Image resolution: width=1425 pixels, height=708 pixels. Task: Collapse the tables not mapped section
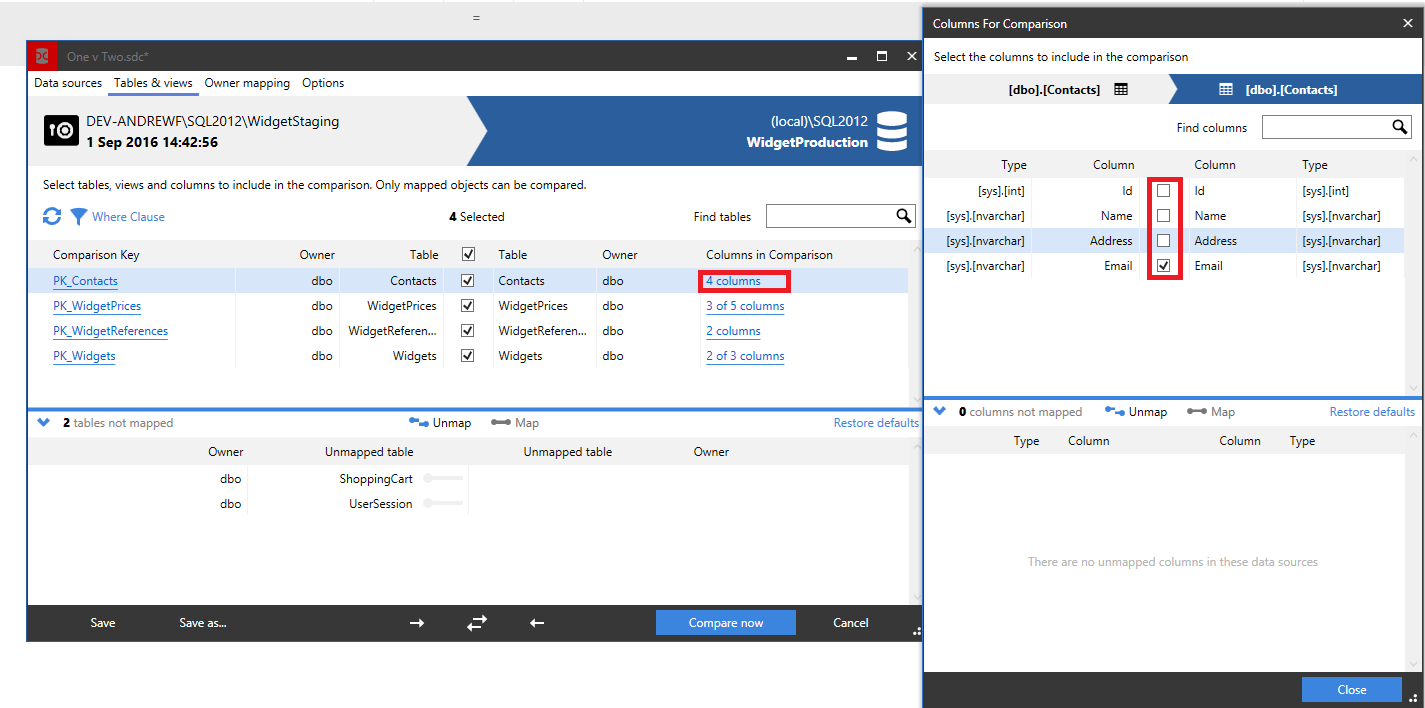click(43, 423)
